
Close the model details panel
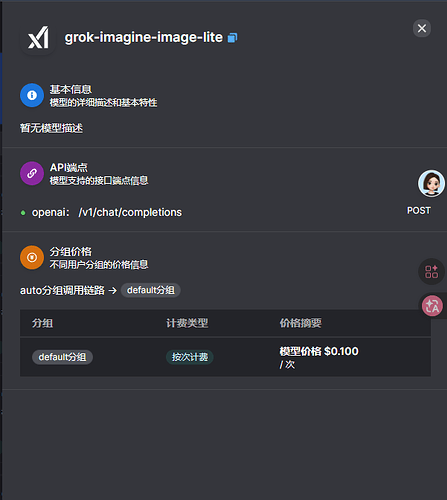[x=422, y=28]
